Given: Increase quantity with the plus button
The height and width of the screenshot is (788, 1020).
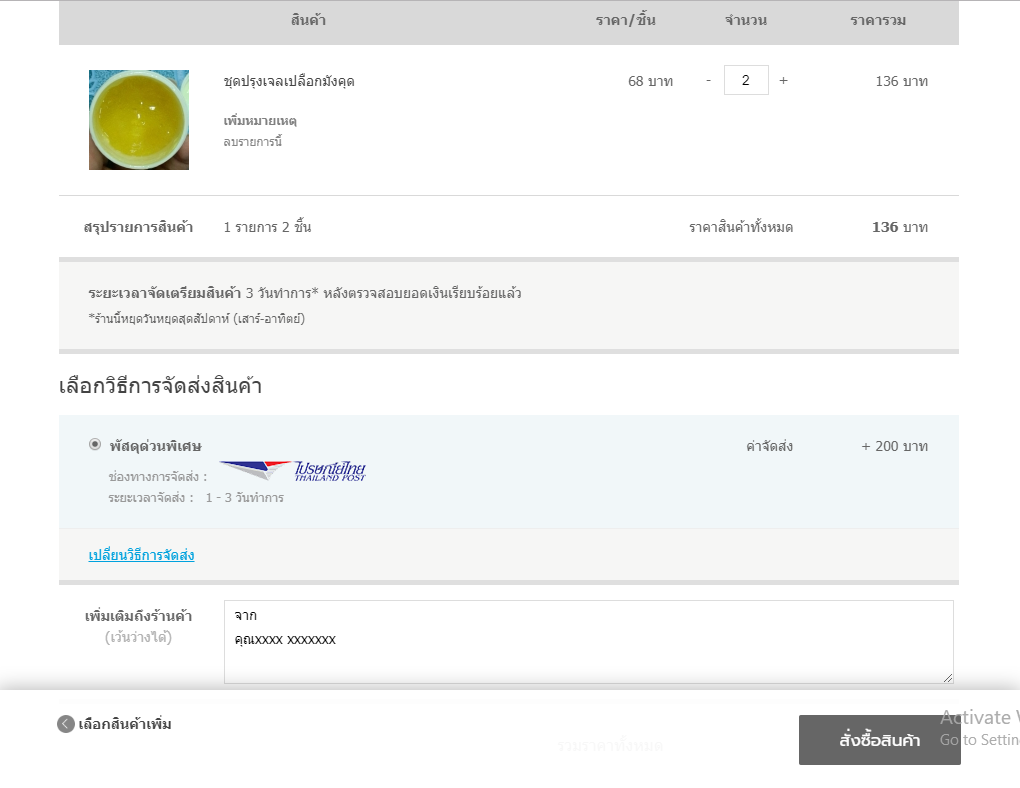Looking at the screenshot, I should pyautogui.click(x=783, y=80).
